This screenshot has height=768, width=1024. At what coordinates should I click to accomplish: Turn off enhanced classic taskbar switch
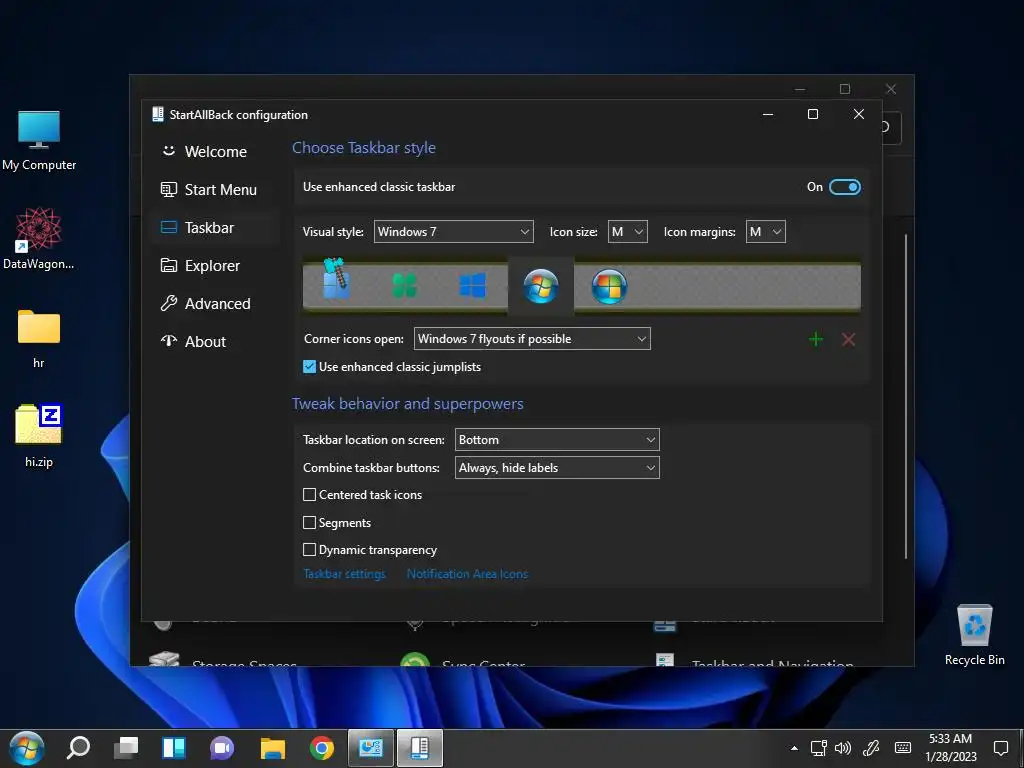(844, 187)
